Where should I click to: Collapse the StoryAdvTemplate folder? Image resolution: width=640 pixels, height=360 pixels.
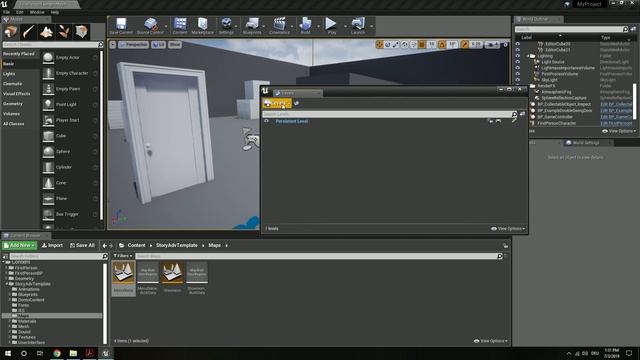coord(7,284)
